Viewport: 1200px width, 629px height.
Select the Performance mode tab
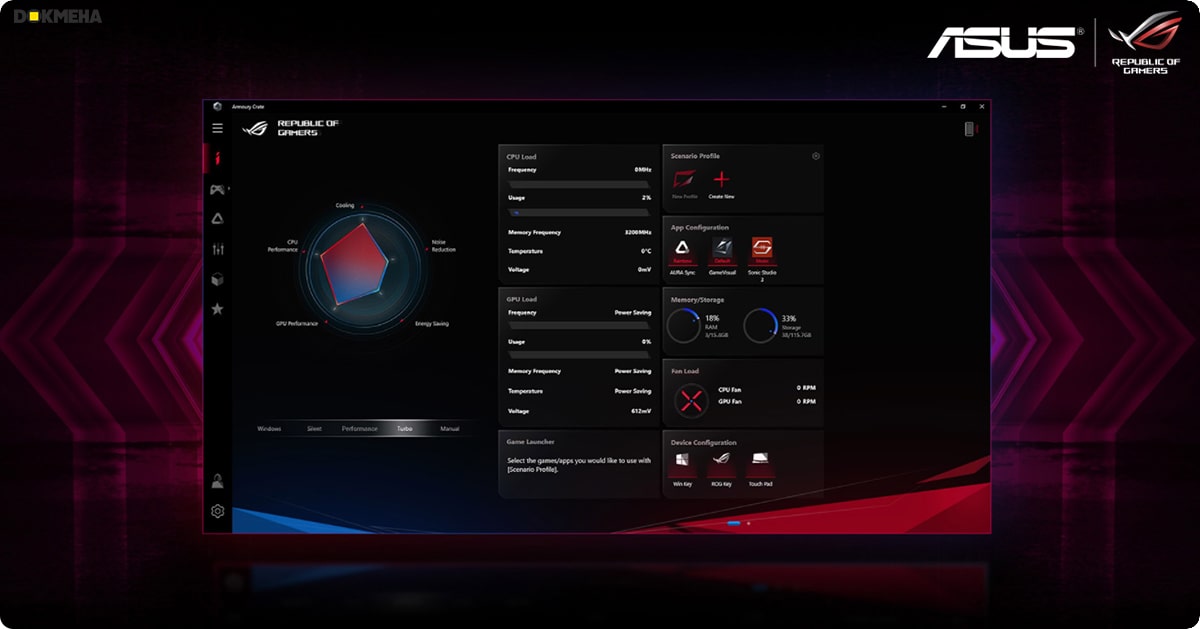(x=360, y=428)
